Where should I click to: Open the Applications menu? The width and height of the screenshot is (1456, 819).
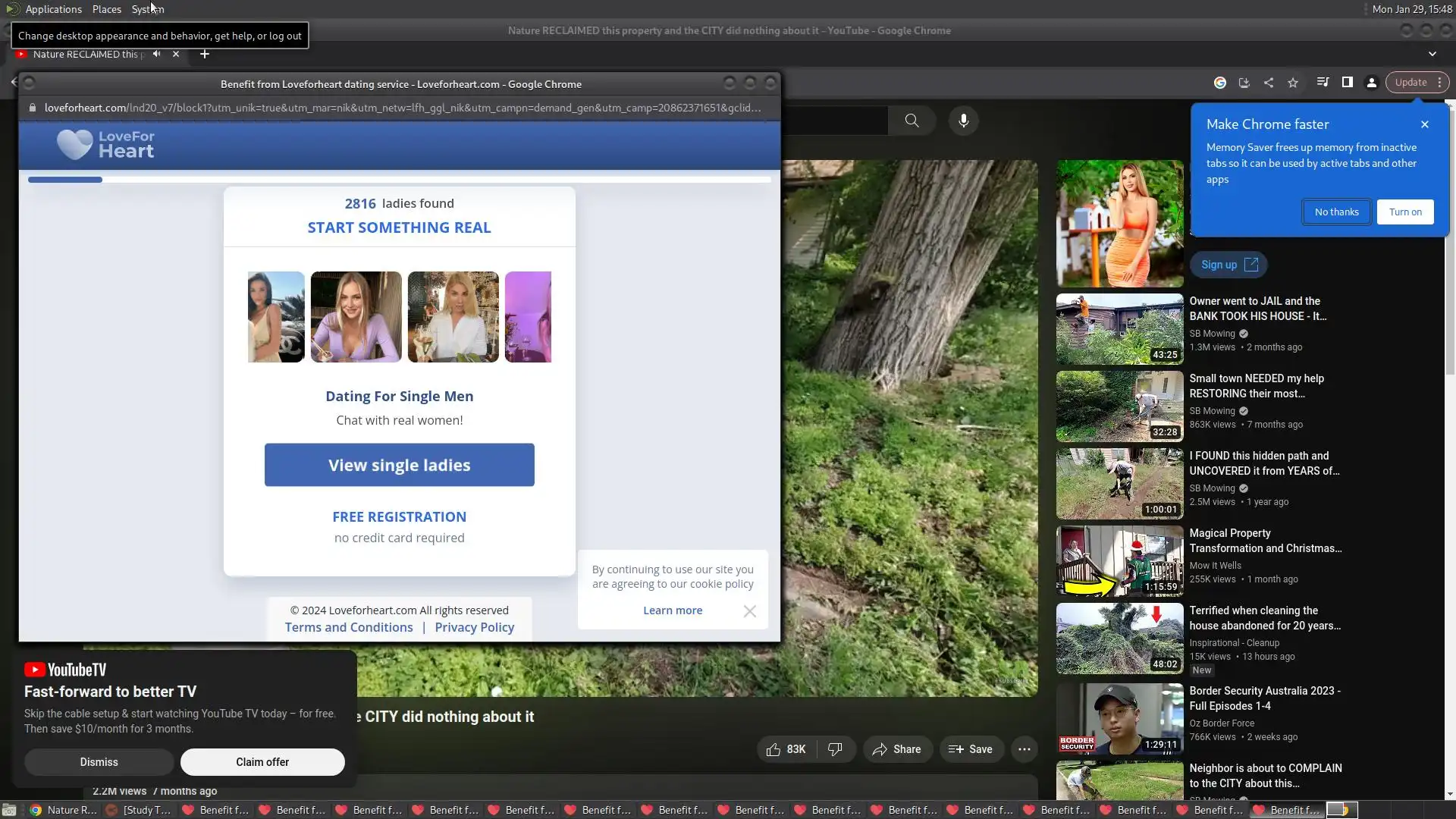coord(53,9)
